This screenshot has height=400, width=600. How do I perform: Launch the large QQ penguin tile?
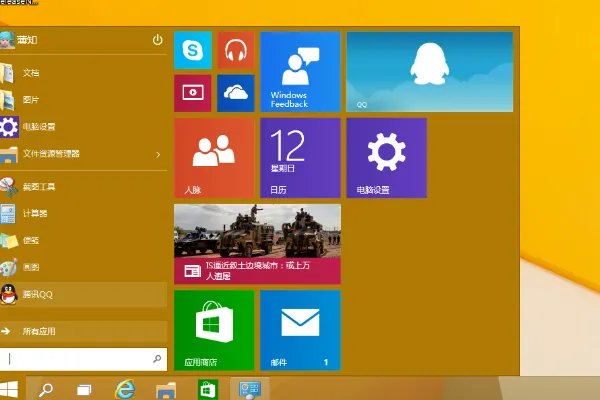click(x=430, y=72)
